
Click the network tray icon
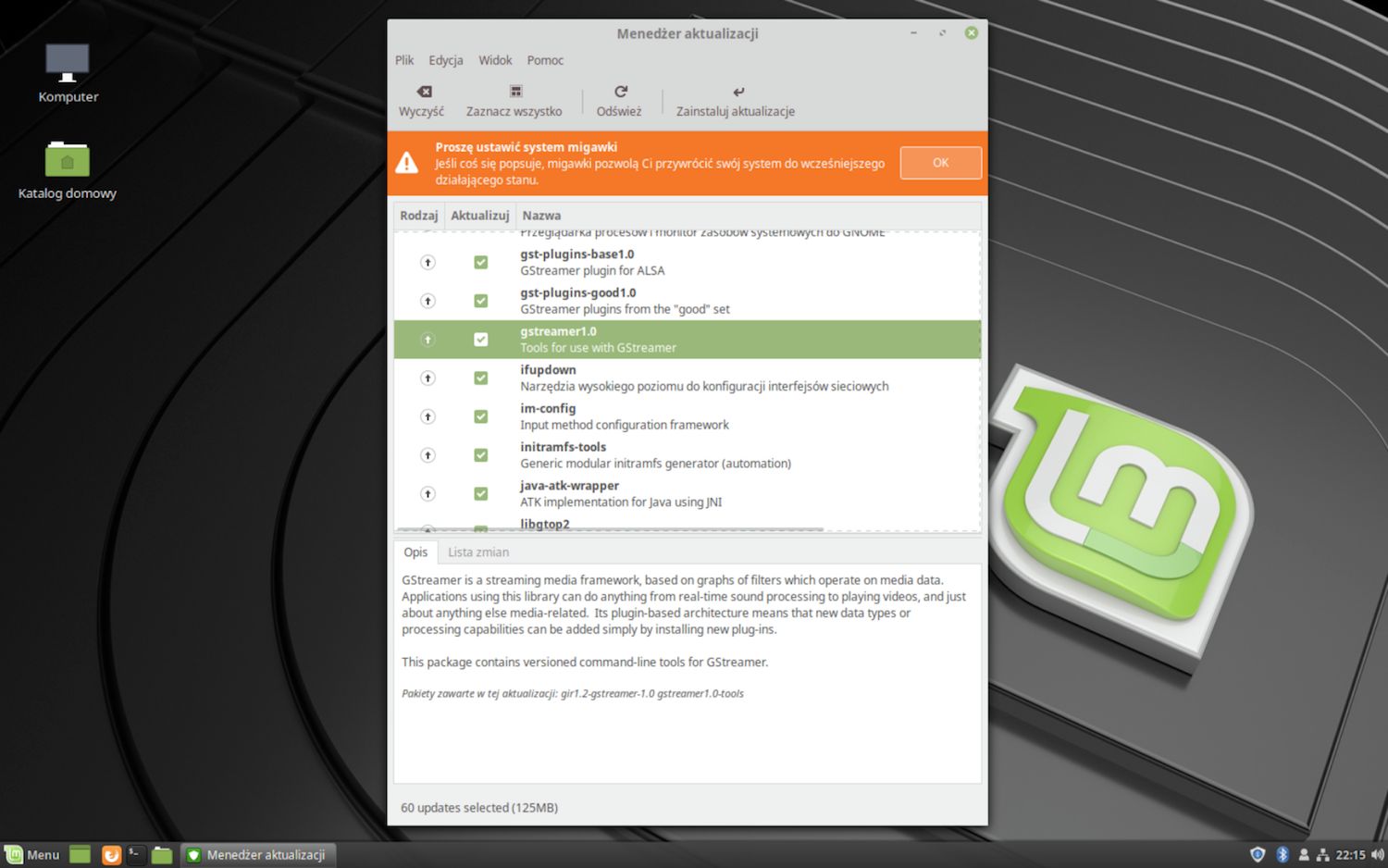click(x=1323, y=855)
